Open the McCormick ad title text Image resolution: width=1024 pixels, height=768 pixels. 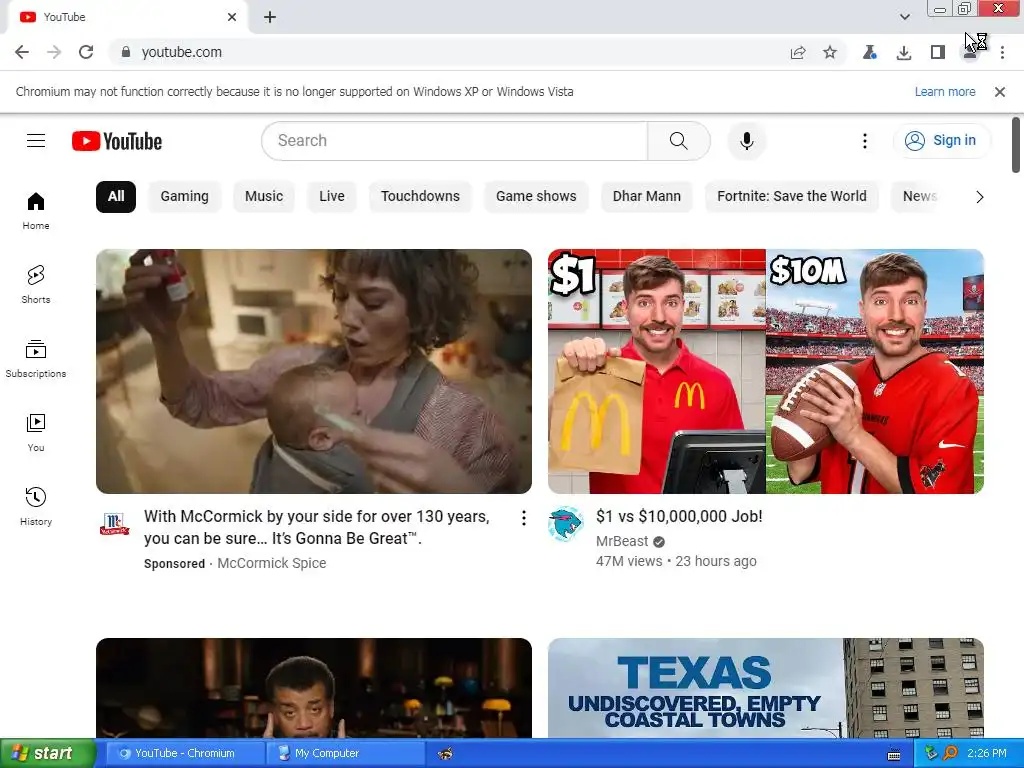317,527
